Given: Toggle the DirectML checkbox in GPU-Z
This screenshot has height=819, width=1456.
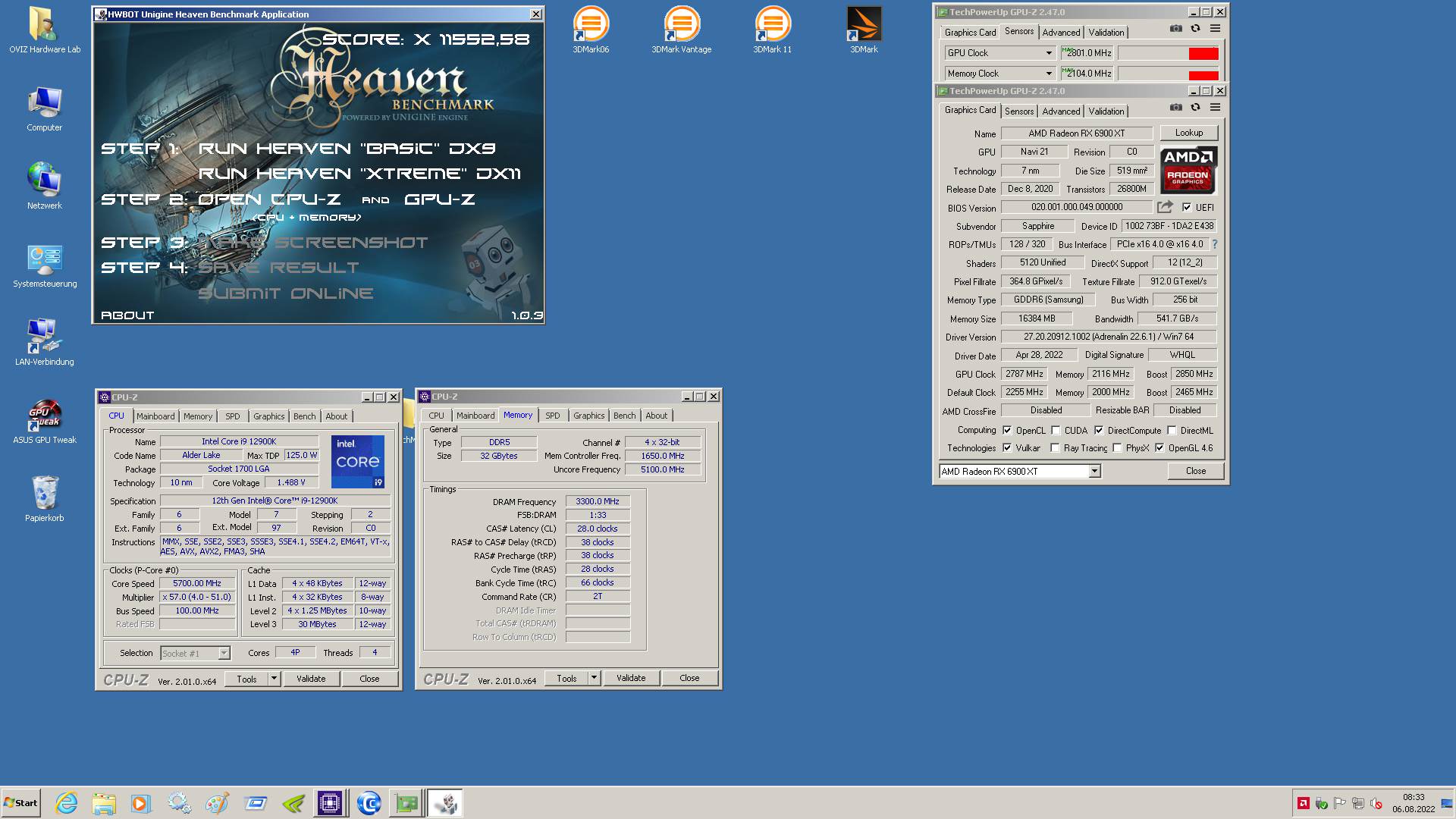Looking at the screenshot, I should [x=1172, y=430].
